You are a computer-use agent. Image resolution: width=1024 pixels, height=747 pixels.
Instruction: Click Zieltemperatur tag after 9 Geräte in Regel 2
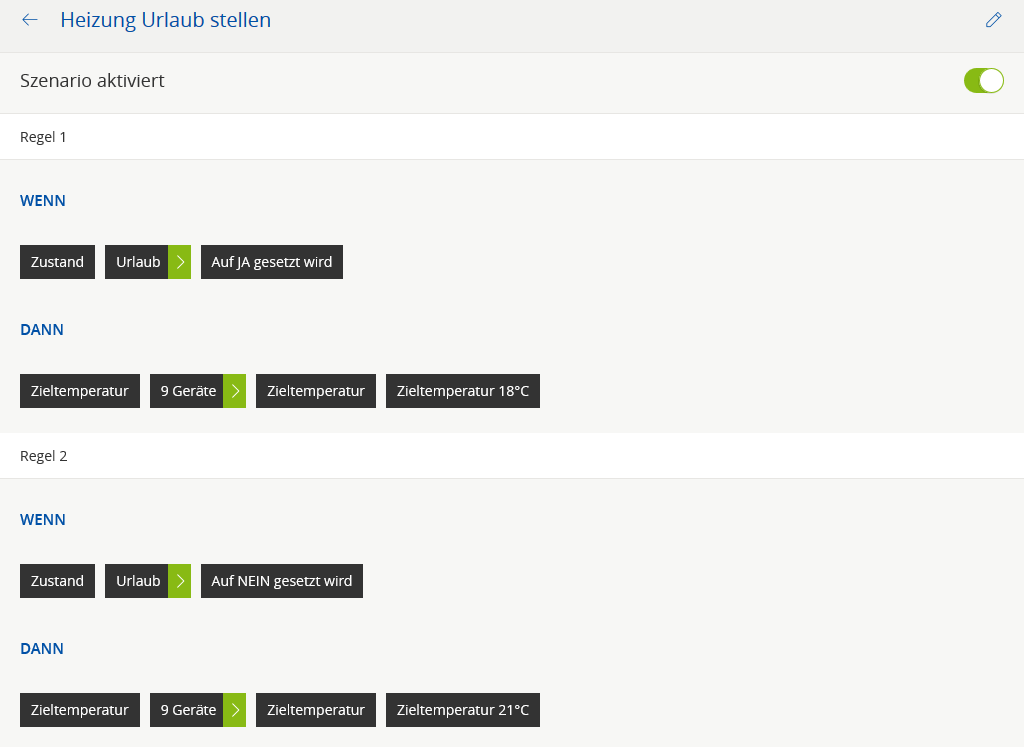315,710
